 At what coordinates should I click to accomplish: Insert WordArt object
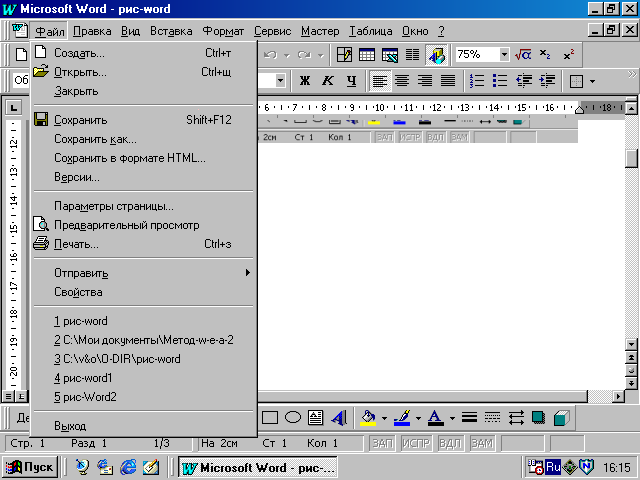tap(339, 418)
